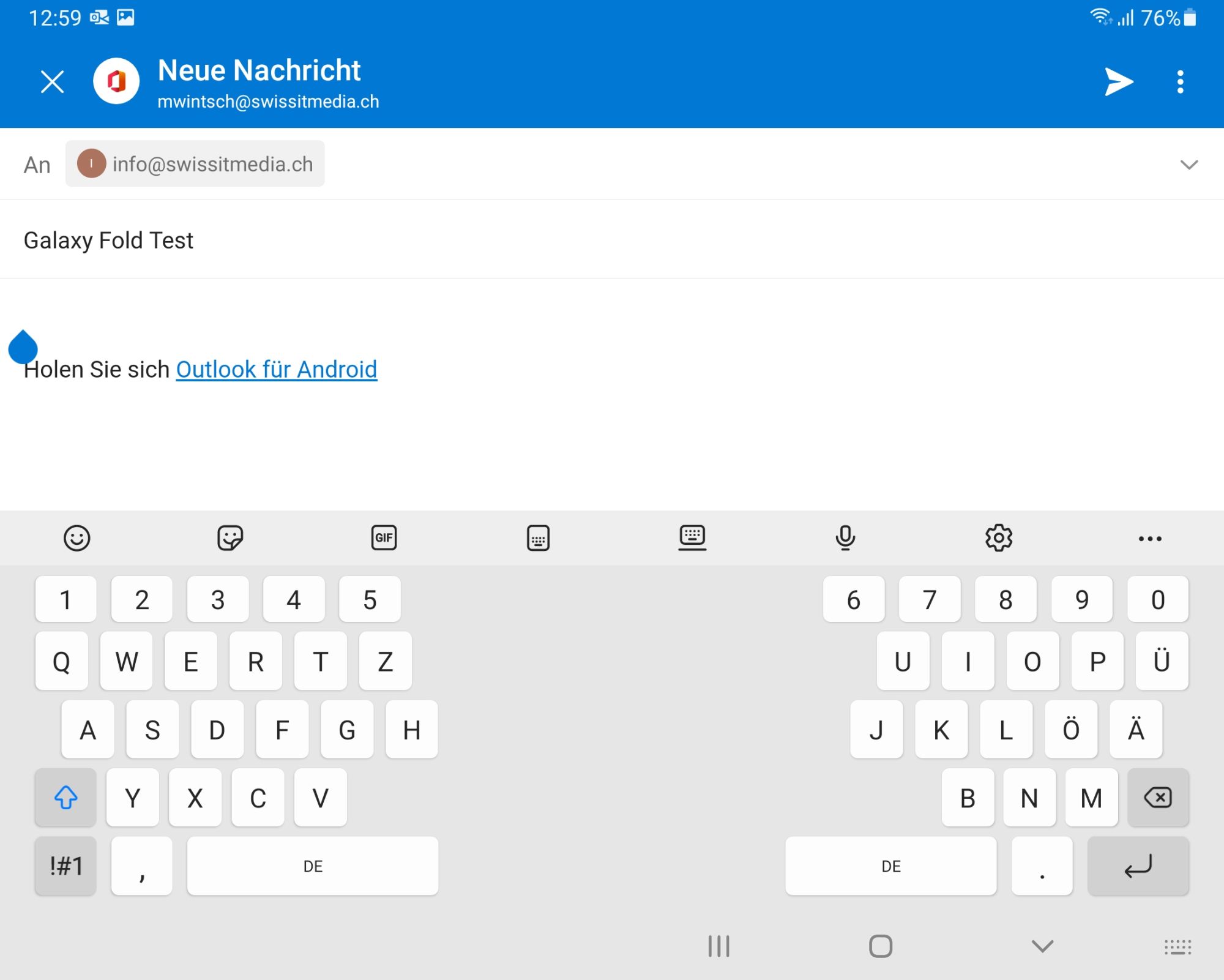Expand the recipient fields chevron
This screenshot has width=1224, height=980.
pyautogui.click(x=1189, y=165)
